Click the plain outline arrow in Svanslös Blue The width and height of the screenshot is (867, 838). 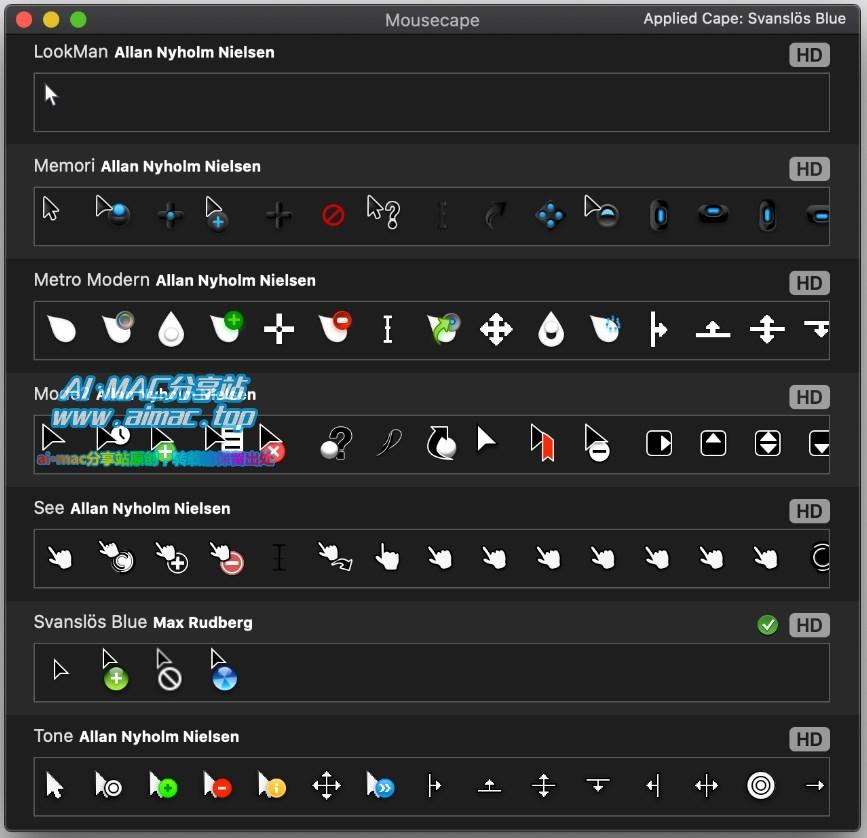point(60,670)
